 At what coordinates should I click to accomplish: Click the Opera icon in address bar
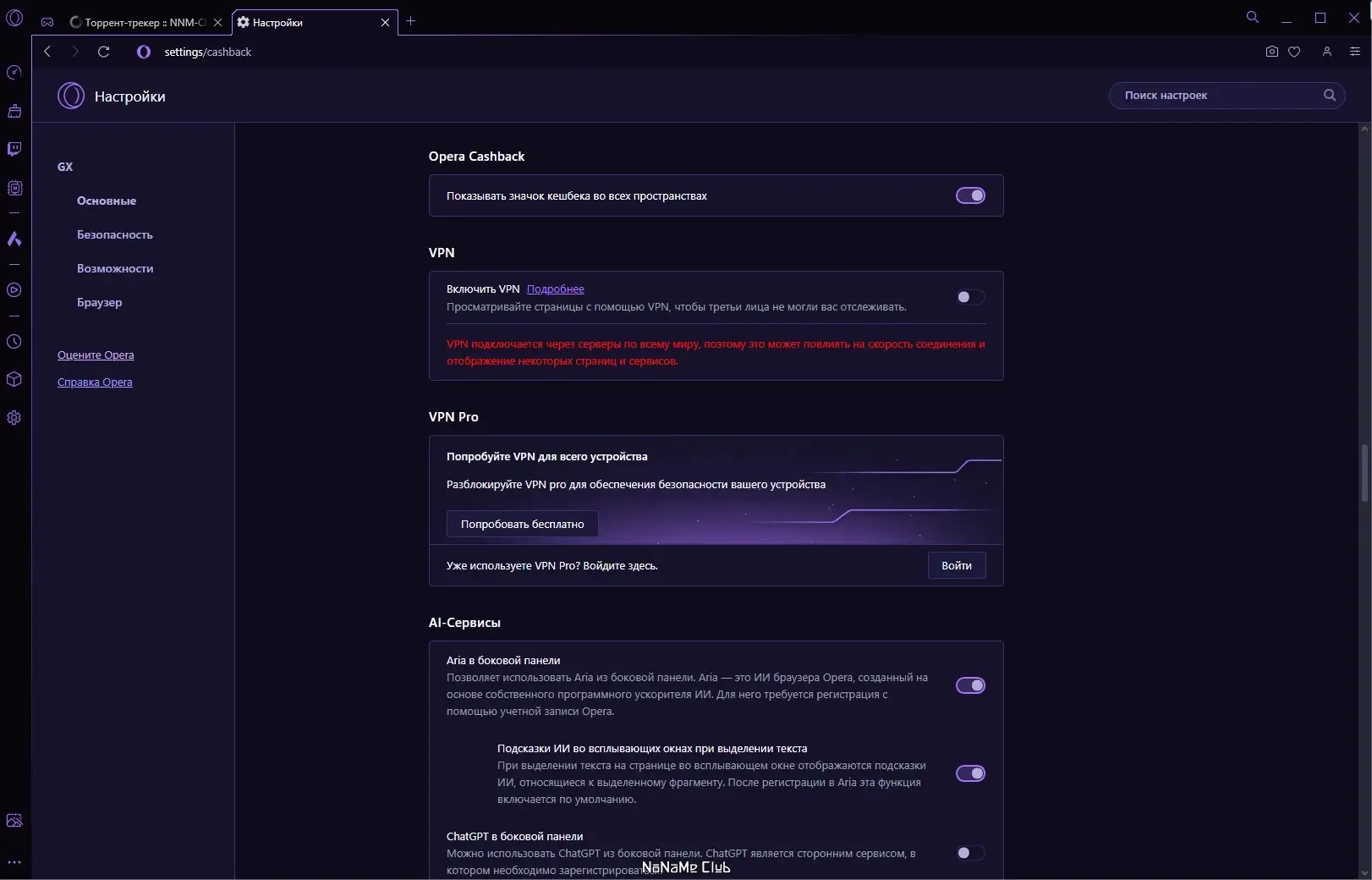point(144,52)
